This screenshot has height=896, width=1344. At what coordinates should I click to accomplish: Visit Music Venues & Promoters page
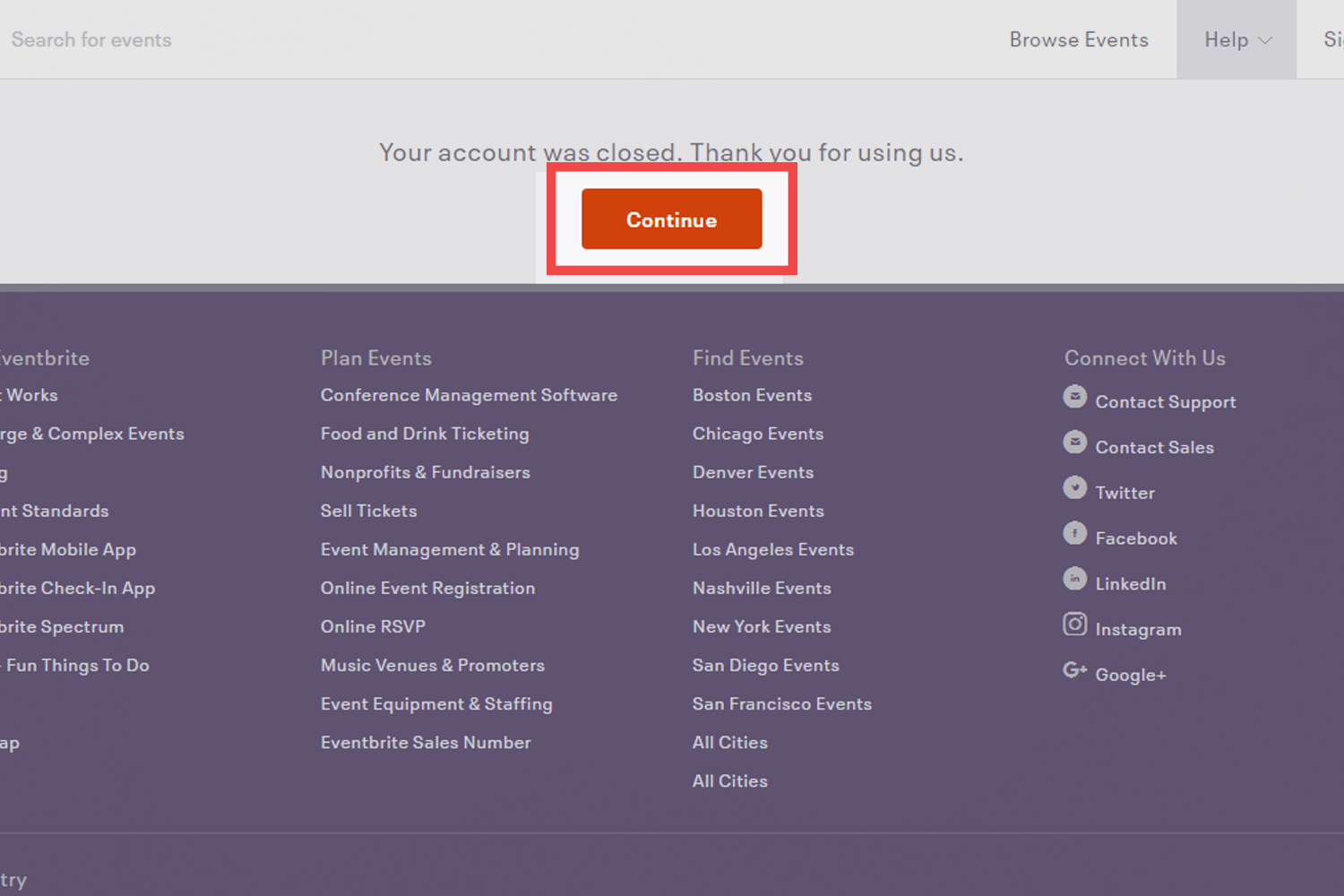tap(432, 665)
